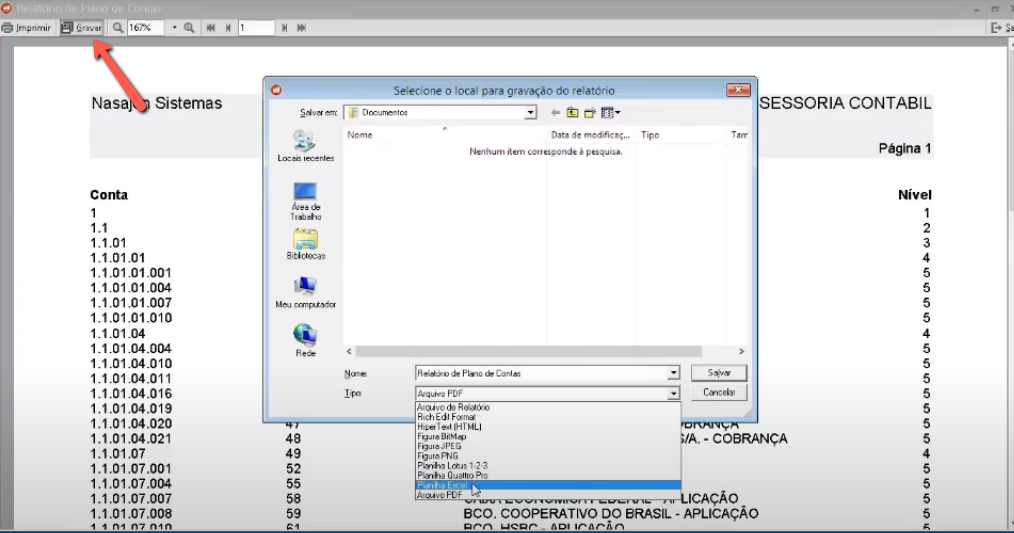
Task: Click account row 1.1.01.04.021
Action: coord(131,439)
